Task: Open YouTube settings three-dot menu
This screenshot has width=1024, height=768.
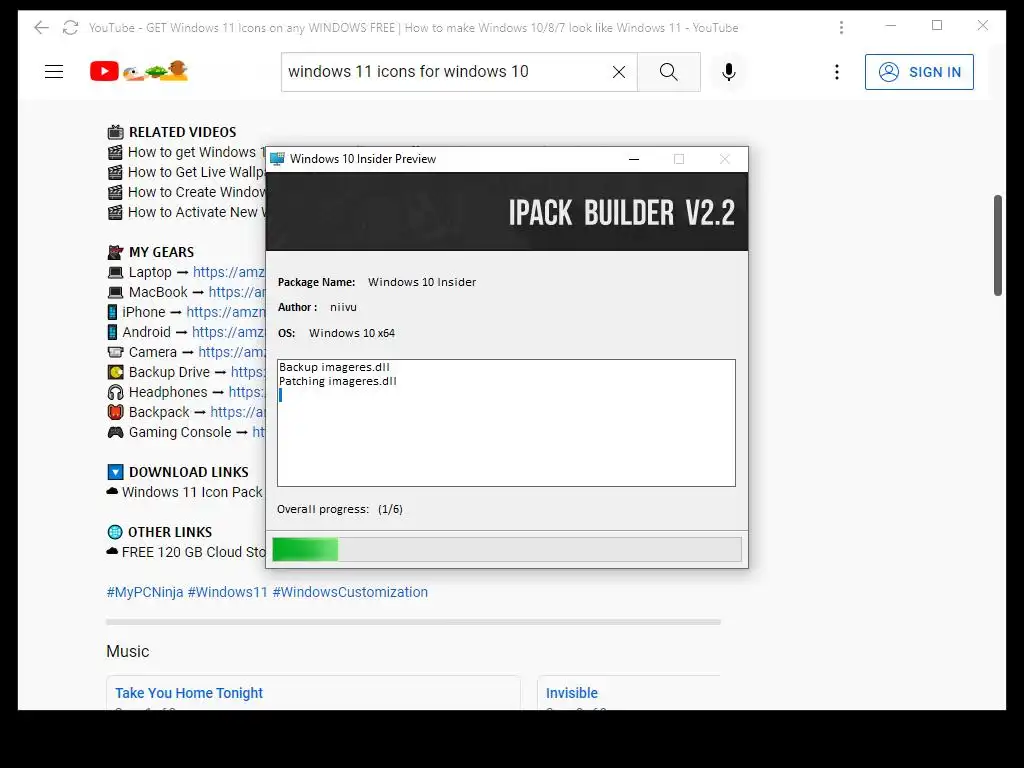Action: click(837, 72)
